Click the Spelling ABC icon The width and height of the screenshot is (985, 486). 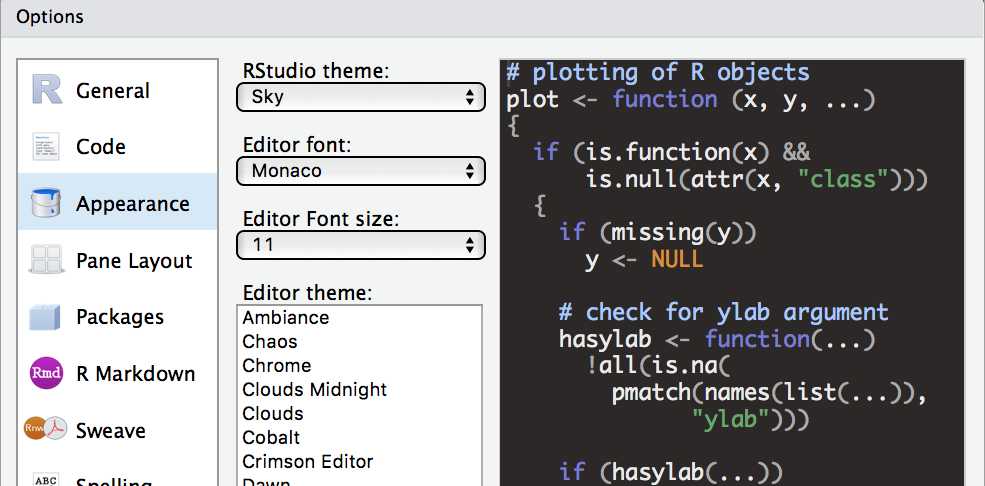click(x=47, y=479)
